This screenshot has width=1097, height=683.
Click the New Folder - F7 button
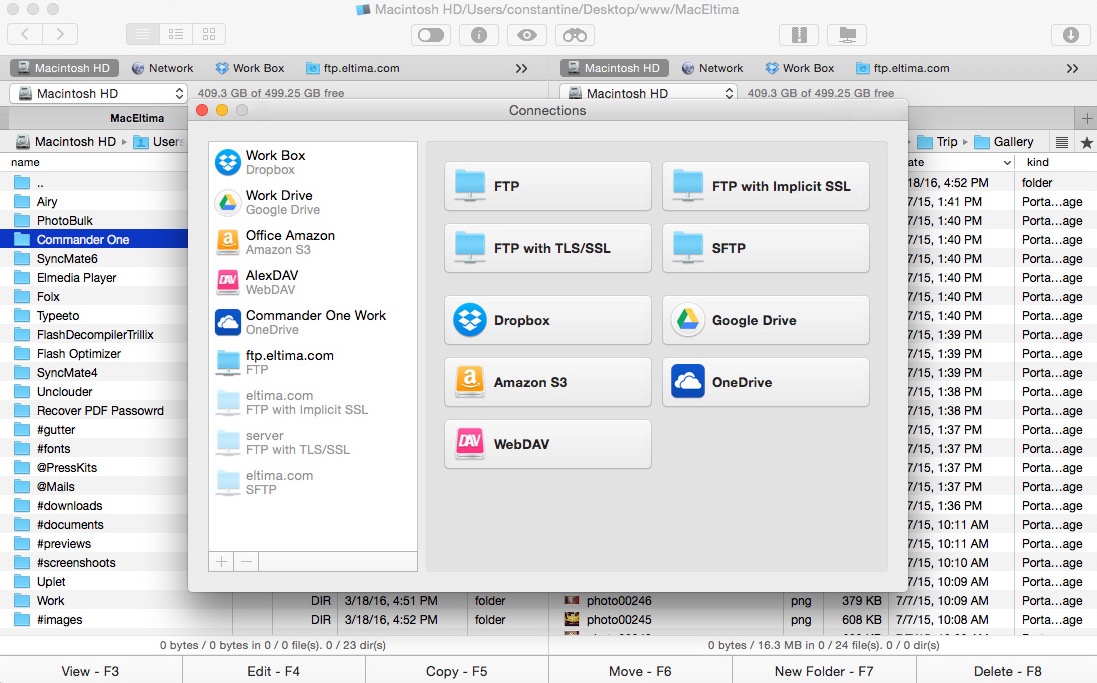pos(824,671)
